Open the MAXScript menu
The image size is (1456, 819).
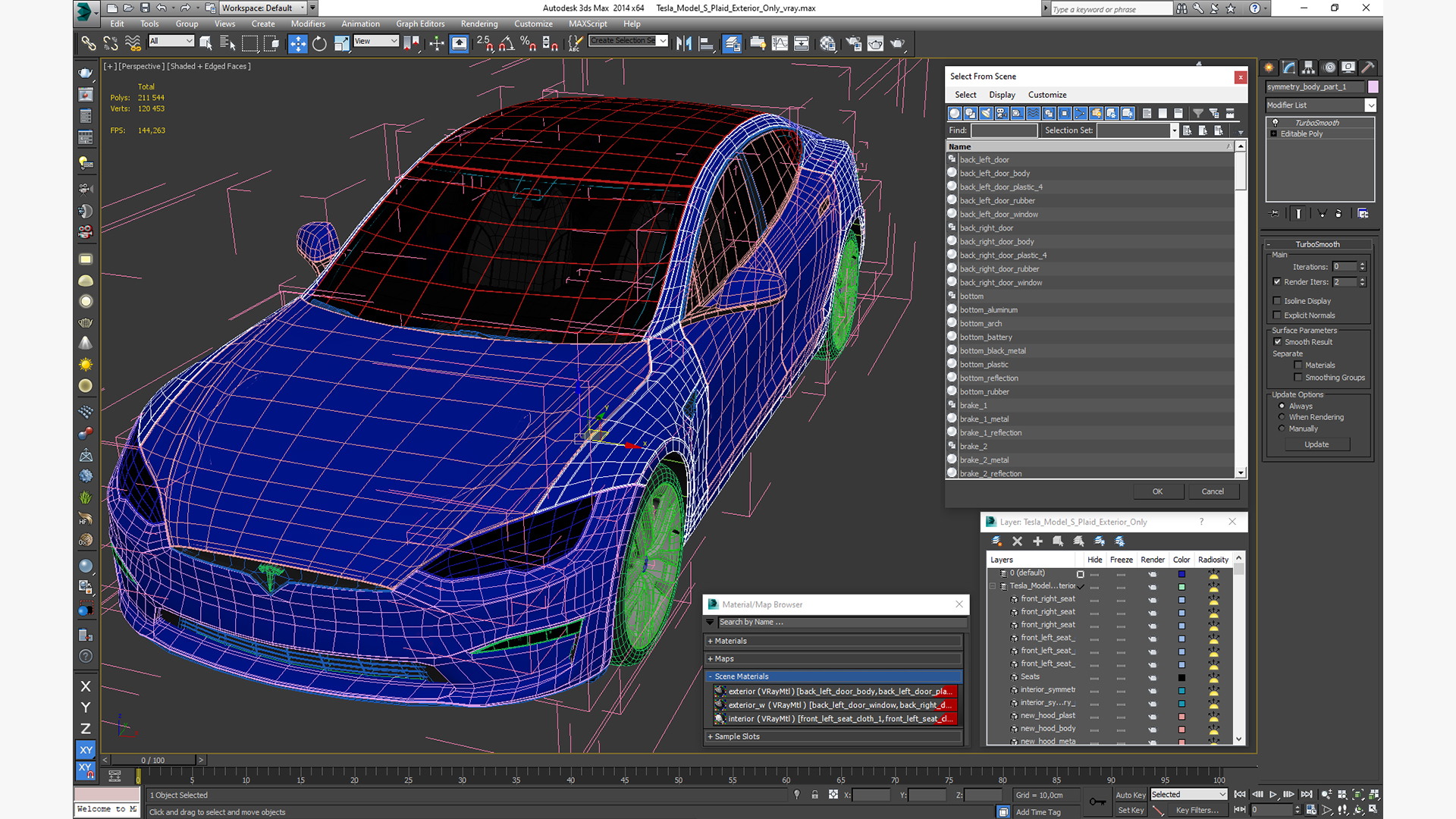coord(588,24)
